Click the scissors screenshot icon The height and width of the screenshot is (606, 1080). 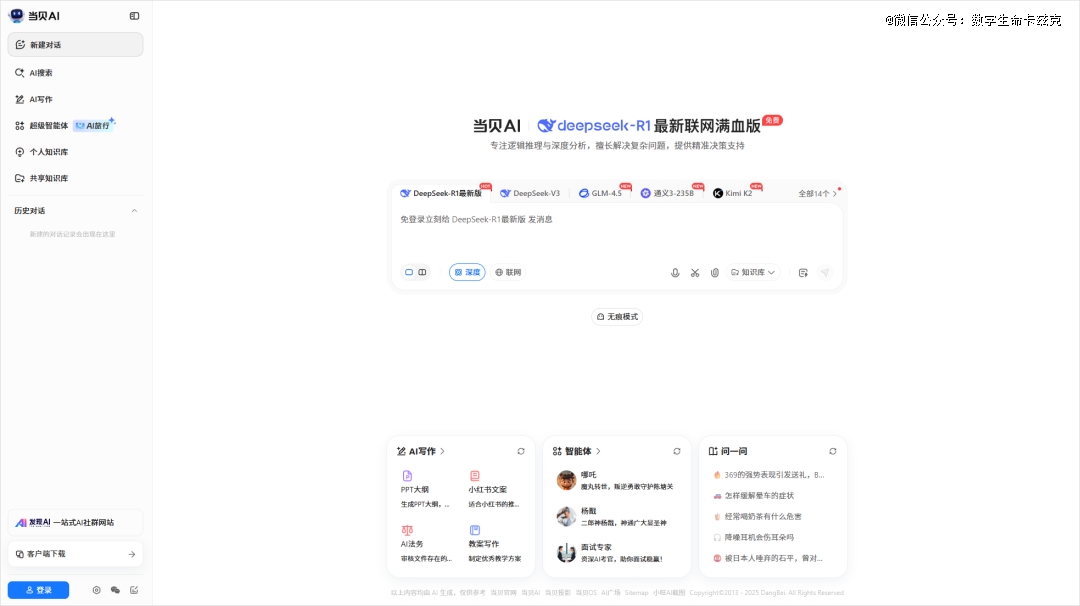pyautogui.click(x=695, y=273)
